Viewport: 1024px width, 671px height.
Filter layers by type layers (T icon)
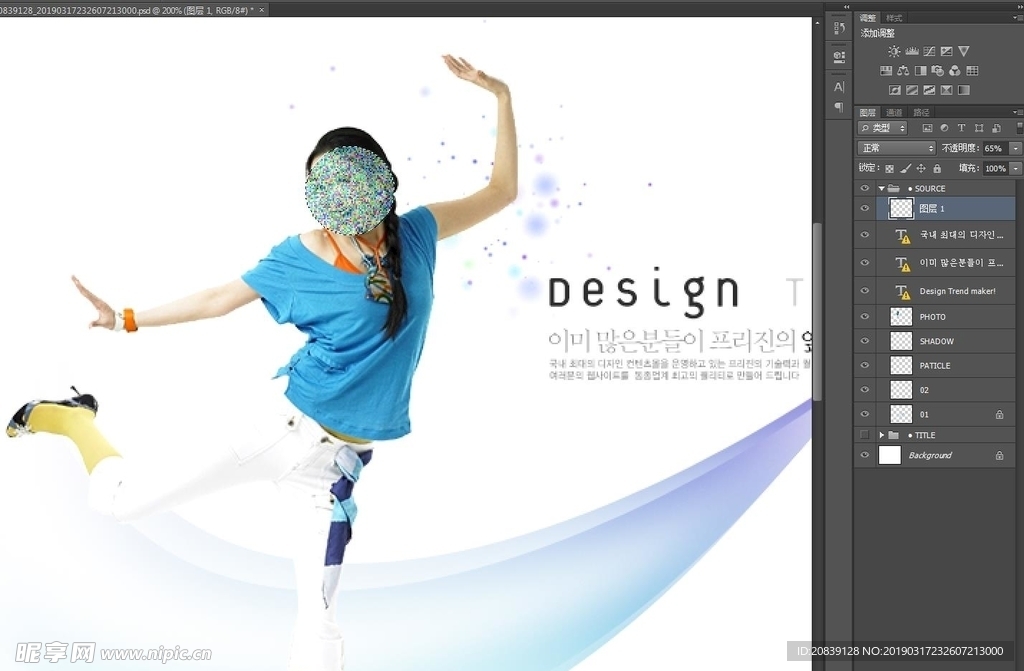pyautogui.click(x=961, y=128)
